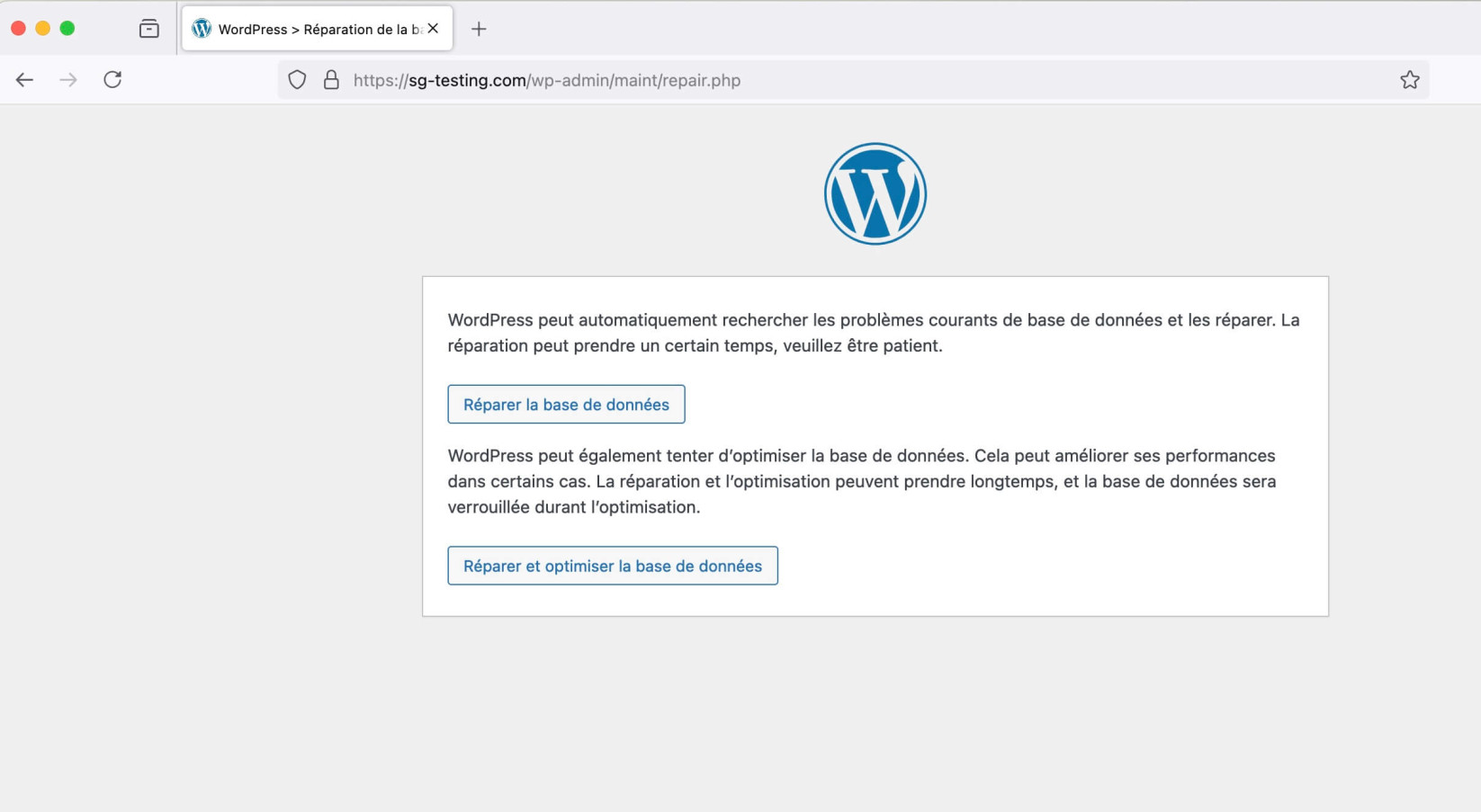This screenshot has width=1481, height=812.
Task: Click the yellow minimize window button
Action: [42, 29]
